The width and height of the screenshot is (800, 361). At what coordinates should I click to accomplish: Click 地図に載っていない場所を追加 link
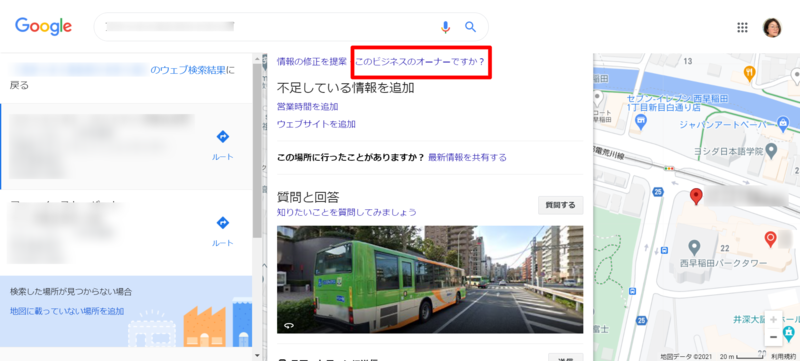tap(67, 311)
